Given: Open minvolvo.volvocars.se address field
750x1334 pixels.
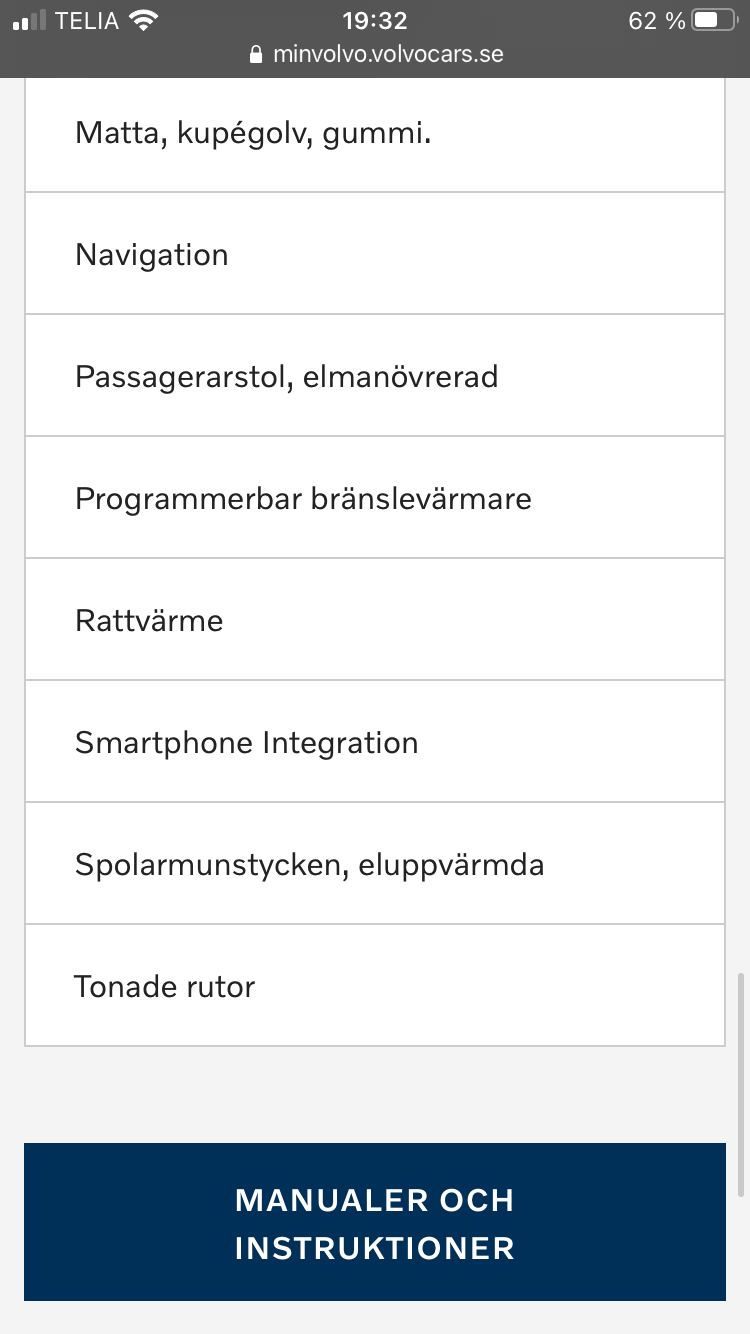Looking at the screenshot, I should (x=375, y=54).
